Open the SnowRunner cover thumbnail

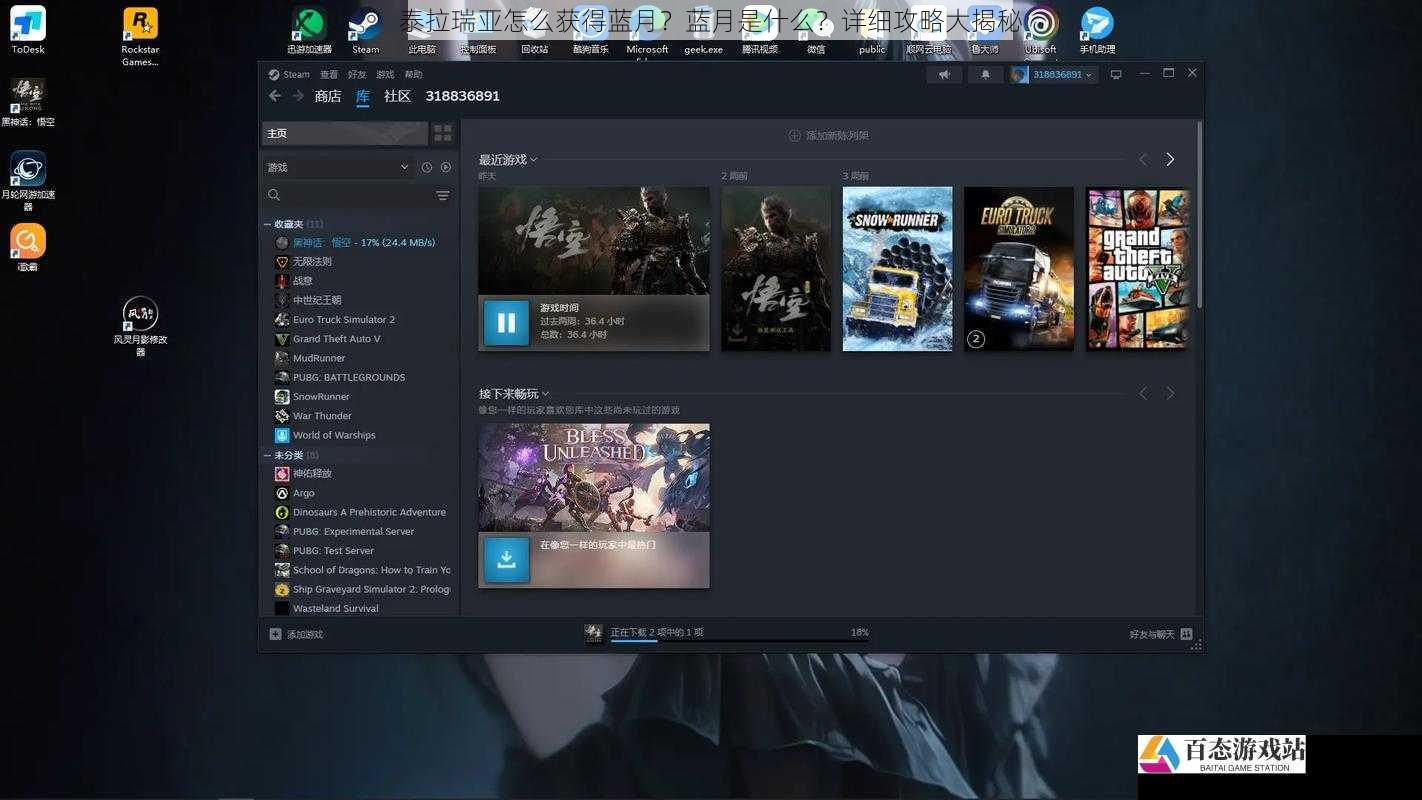pyautogui.click(x=897, y=269)
